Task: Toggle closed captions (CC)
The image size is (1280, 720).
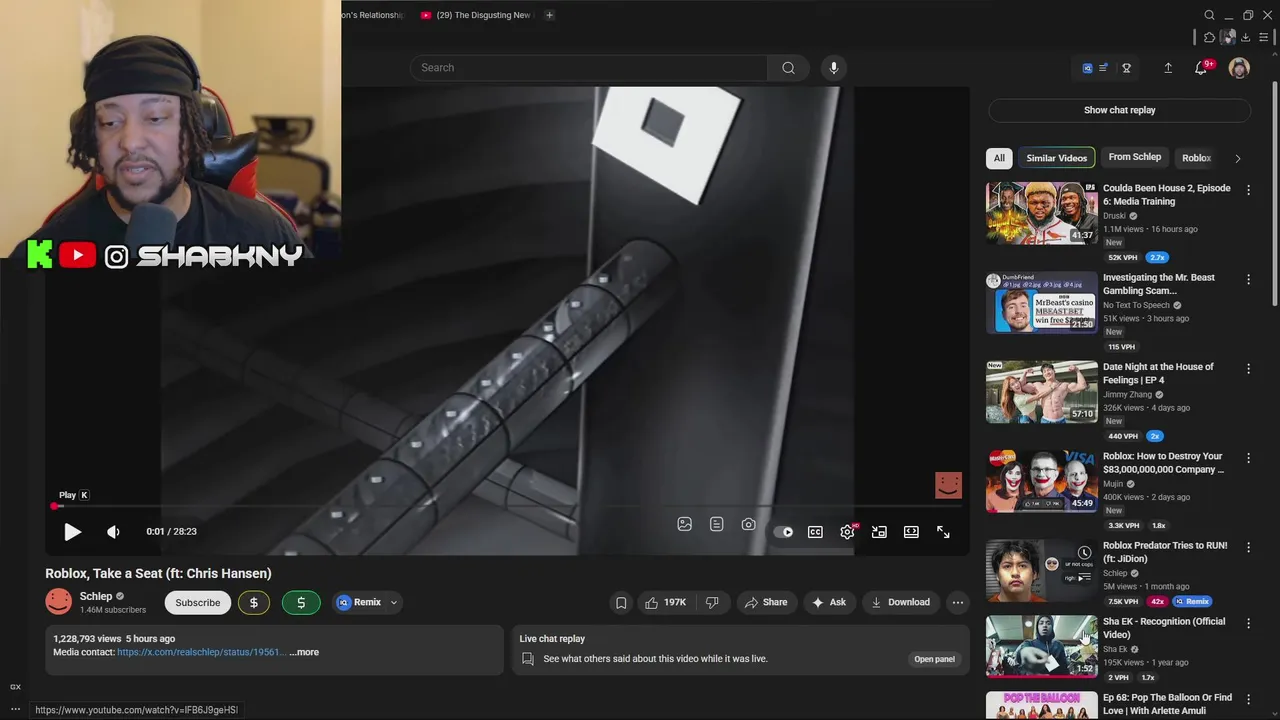Action: pyautogui.click(x=816, y=532)
